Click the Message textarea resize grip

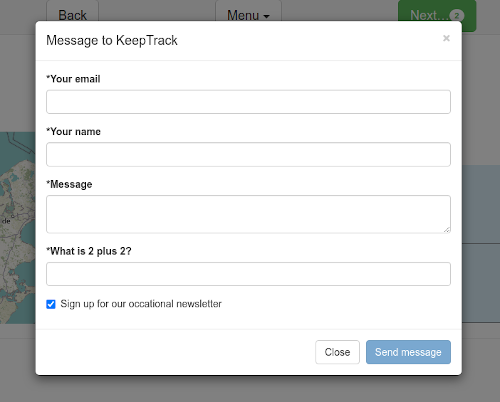[x=447, y=229]
